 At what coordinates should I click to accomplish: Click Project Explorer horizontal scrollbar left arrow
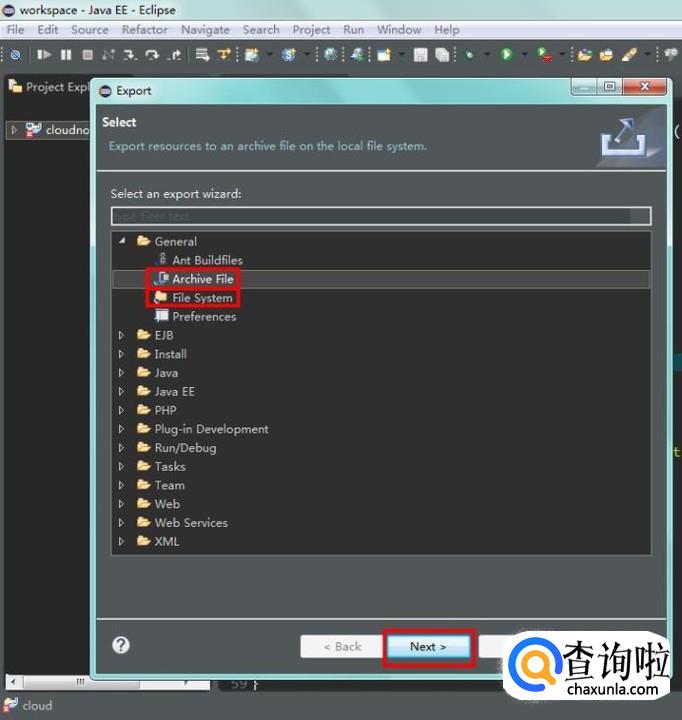coord(13,682)
